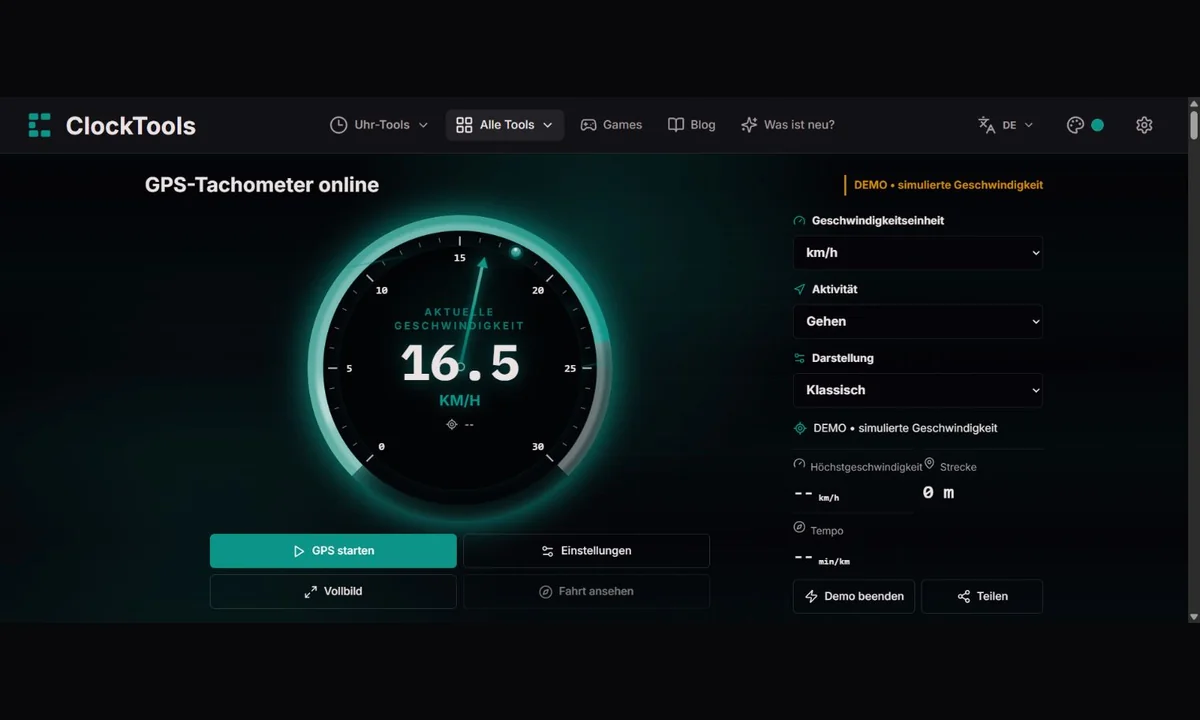Expand the language chevron next to DE
Image resolution: width=1200 pixels, height=720 pixels.
(x=1029, y=125)
